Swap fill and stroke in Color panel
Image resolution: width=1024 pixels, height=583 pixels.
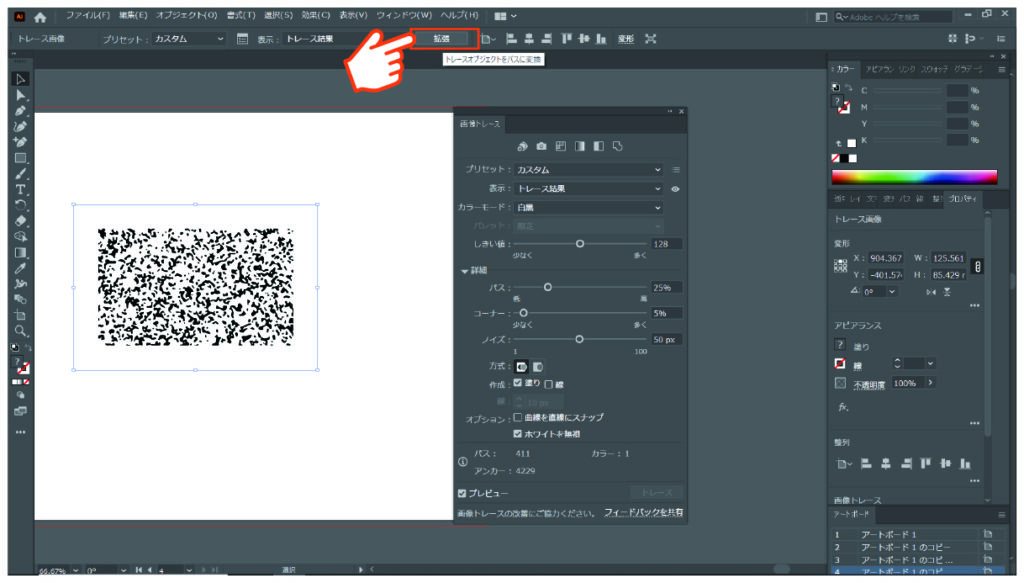[848, 87]
